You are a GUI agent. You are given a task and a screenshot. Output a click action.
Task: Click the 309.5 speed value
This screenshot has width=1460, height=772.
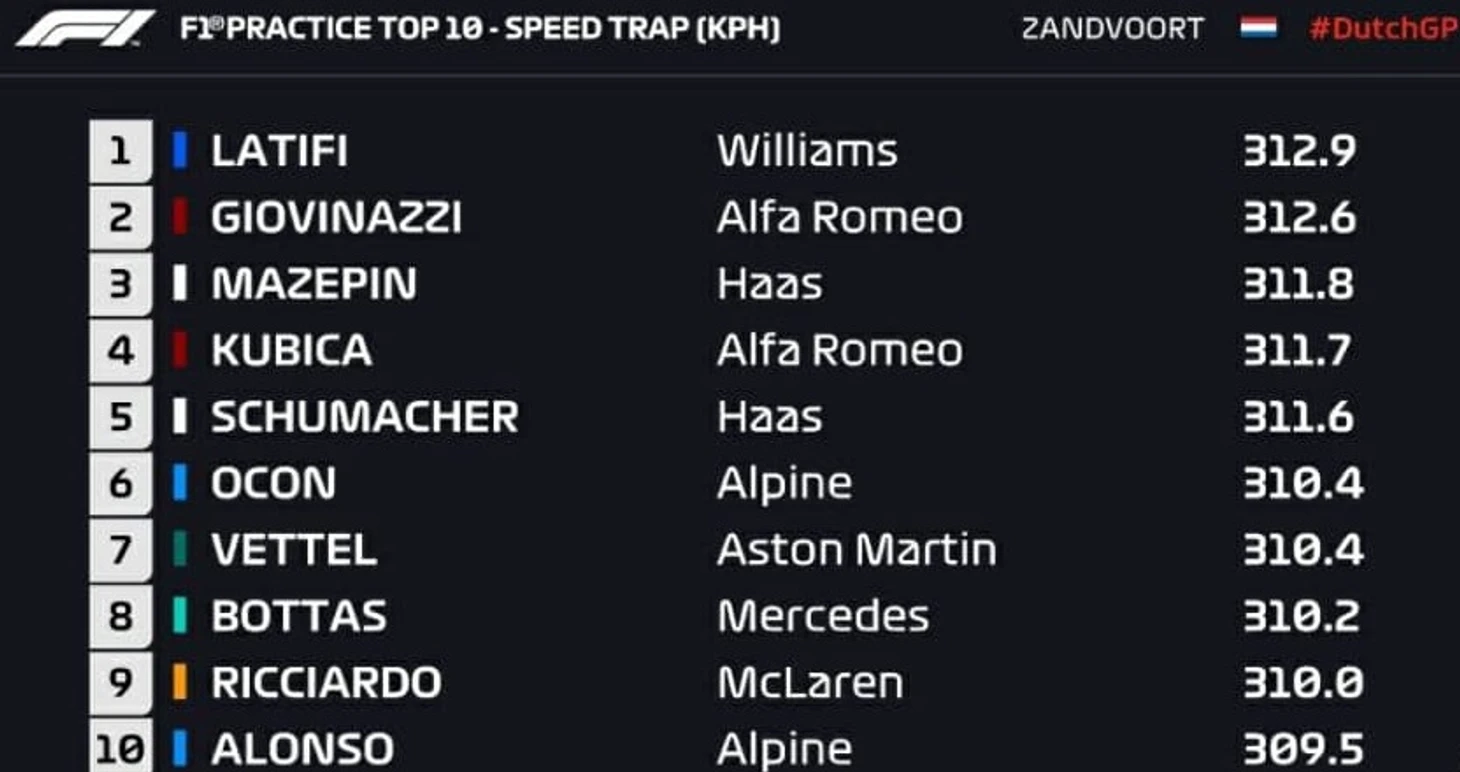point(1303,749)
